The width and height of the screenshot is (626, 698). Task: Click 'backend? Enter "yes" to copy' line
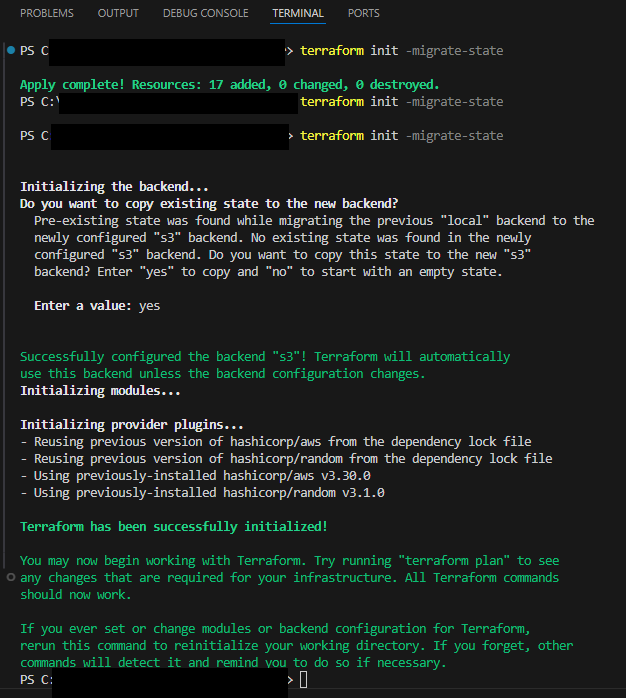(268, 272)
